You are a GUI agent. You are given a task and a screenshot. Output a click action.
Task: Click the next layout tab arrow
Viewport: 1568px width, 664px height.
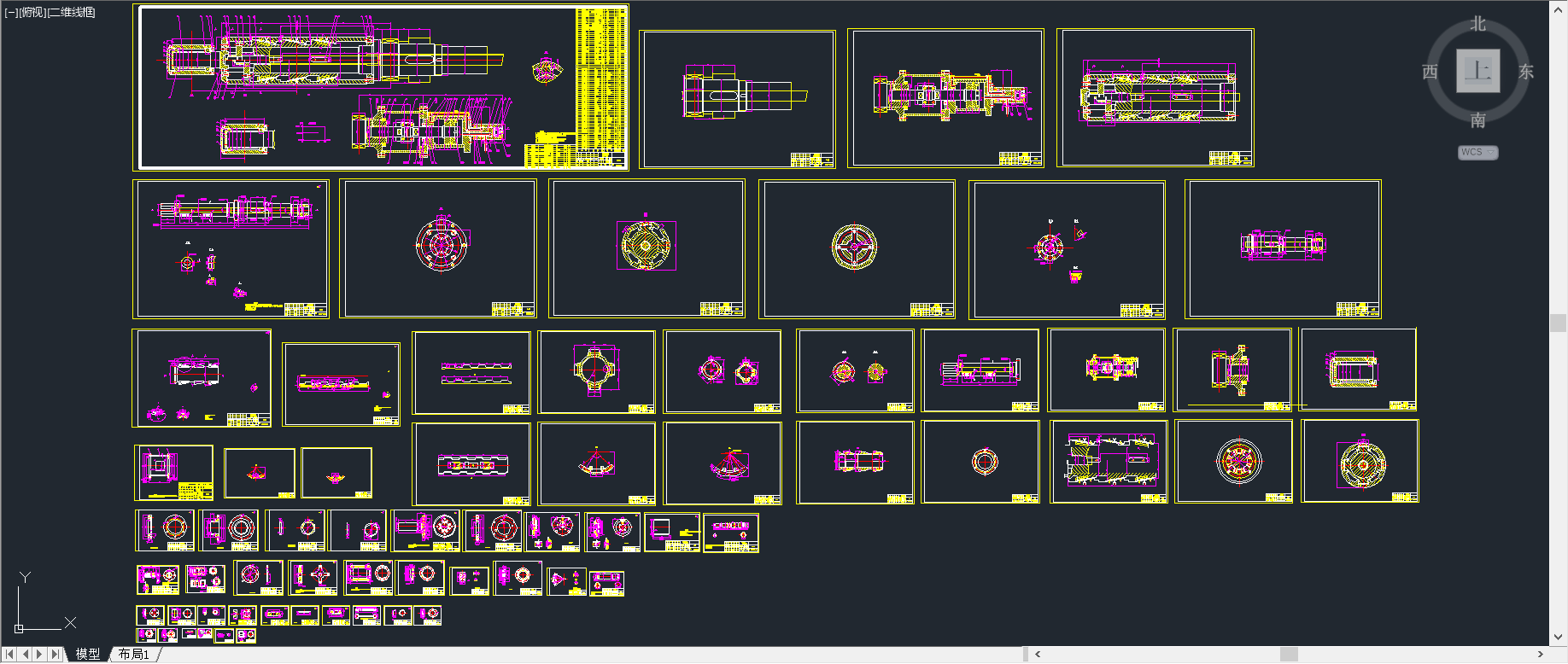40,654
